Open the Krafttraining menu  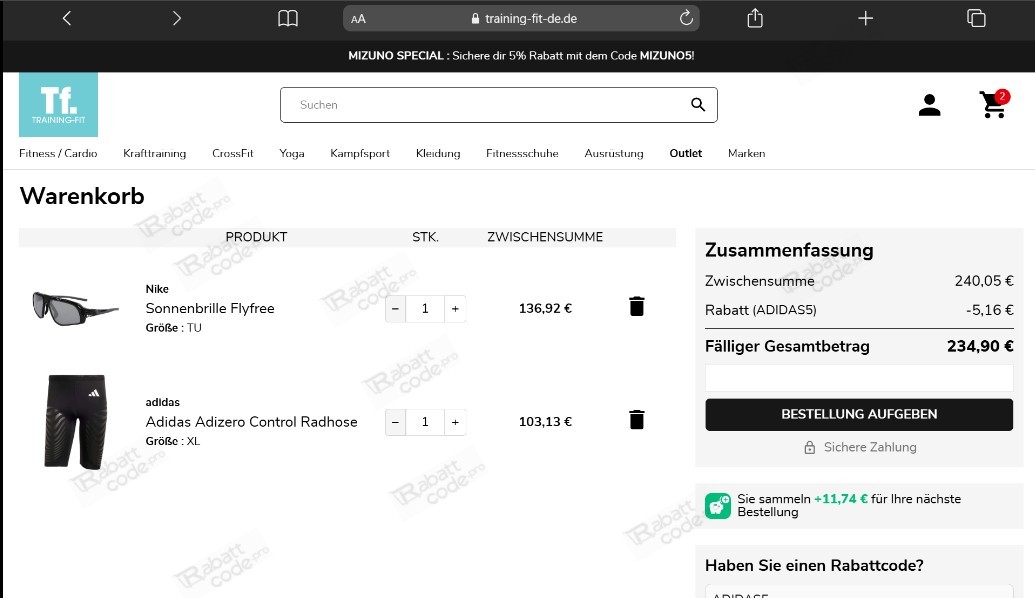point(154,153)
